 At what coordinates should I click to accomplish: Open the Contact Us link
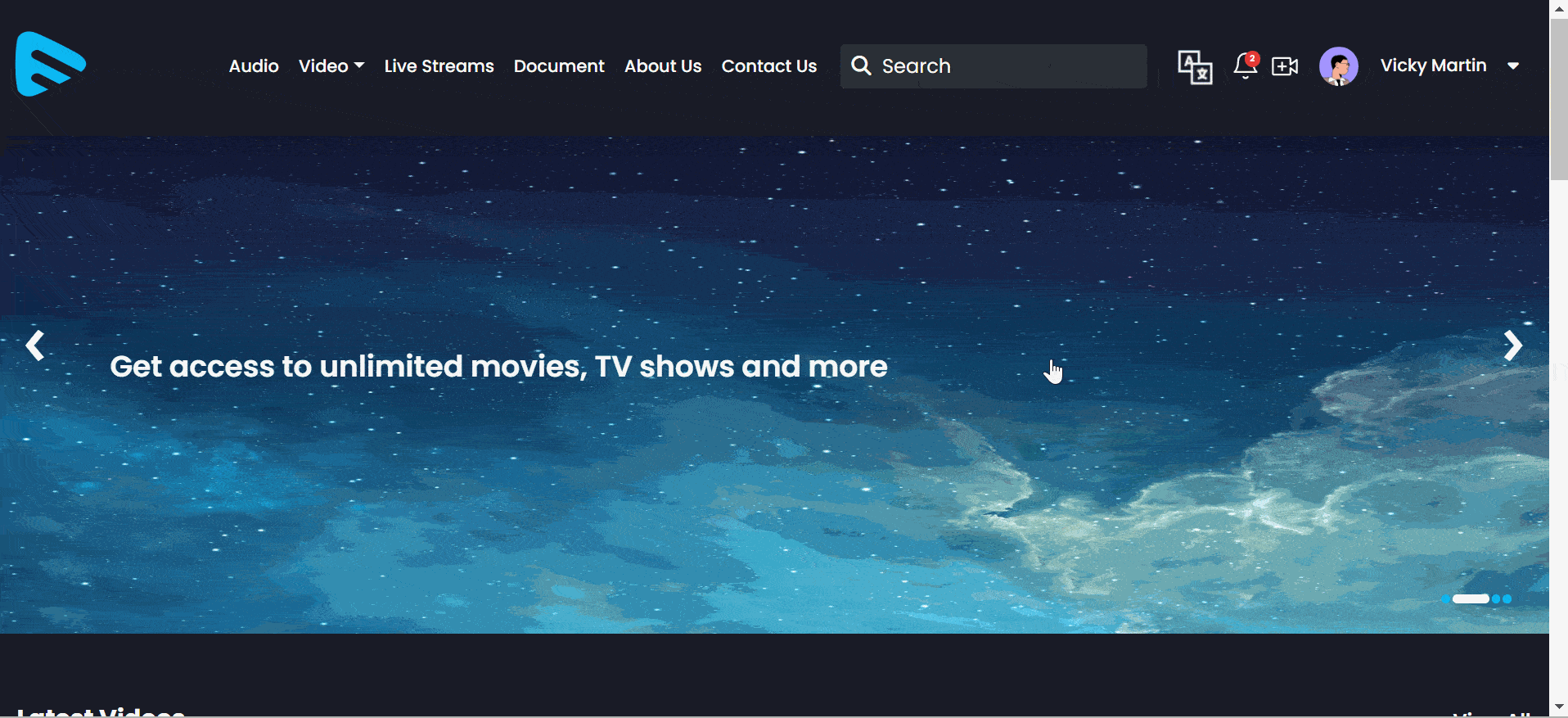point(768,66)
